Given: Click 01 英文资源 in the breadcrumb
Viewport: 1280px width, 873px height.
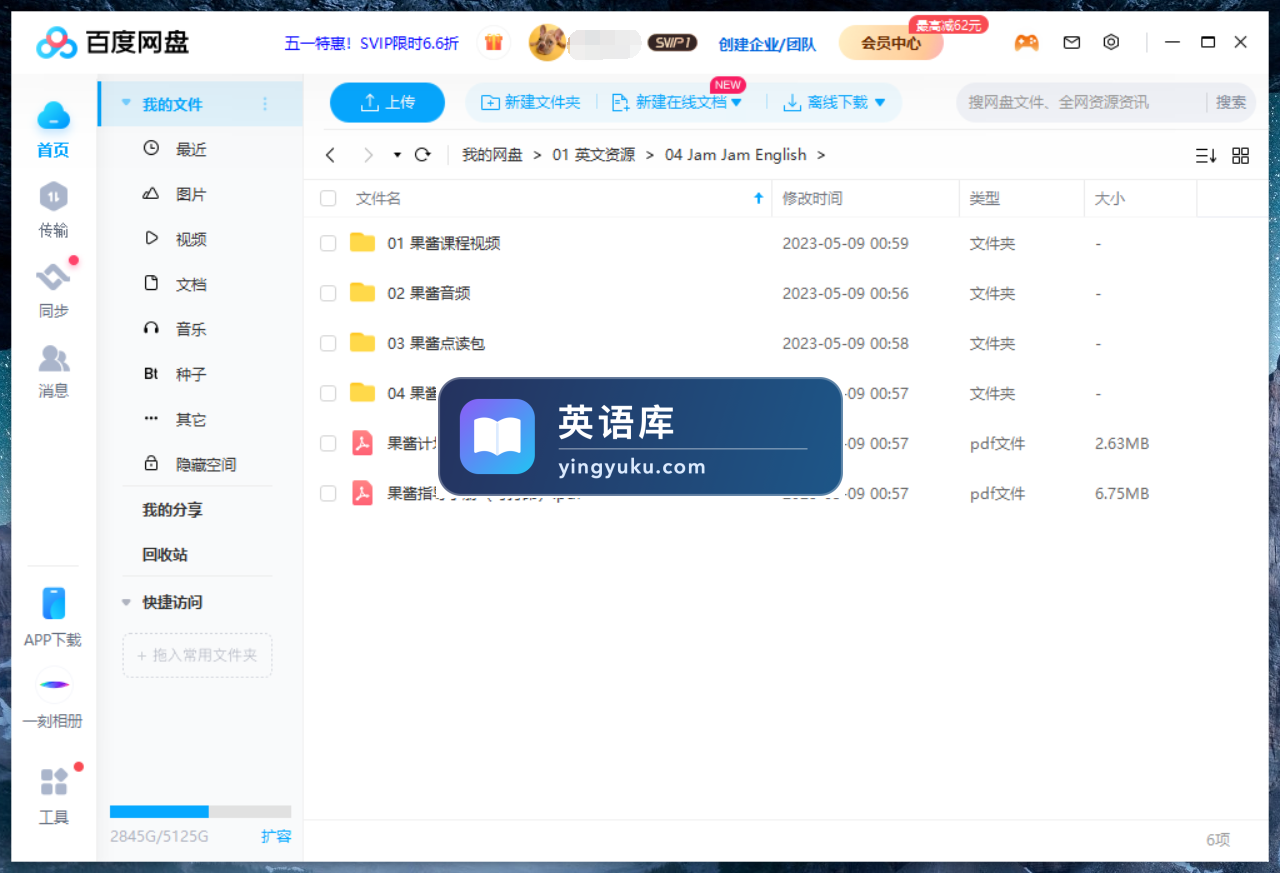Looking at the screenshot, I should coord(593,155).
